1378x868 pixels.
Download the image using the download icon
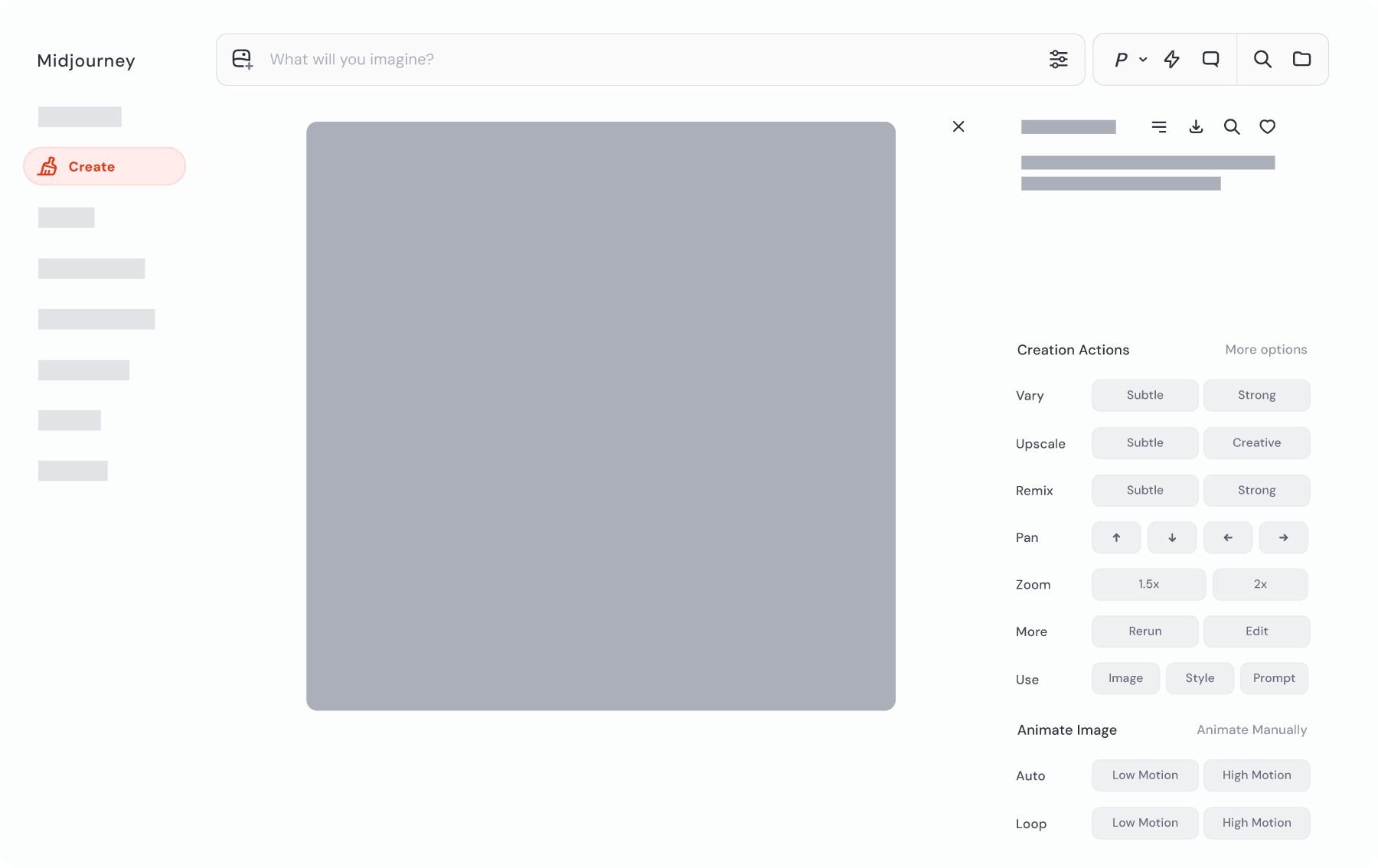click(x=1196, y=127)
